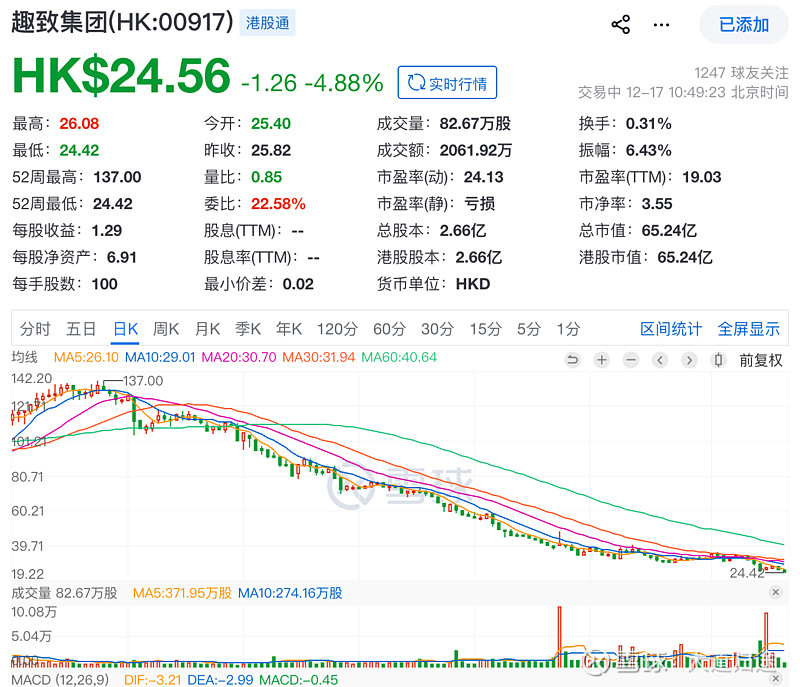
Task: Click the chart reset undo icon
Action: [x=572, y=361]
